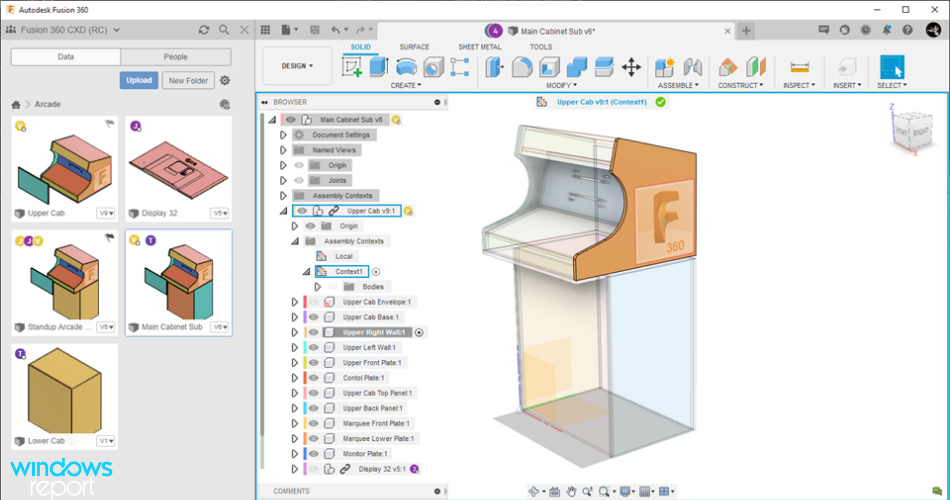The width and height of the screenshot is (950, 500).
Task: Expand the Joints folder
Action: (283, 180)
